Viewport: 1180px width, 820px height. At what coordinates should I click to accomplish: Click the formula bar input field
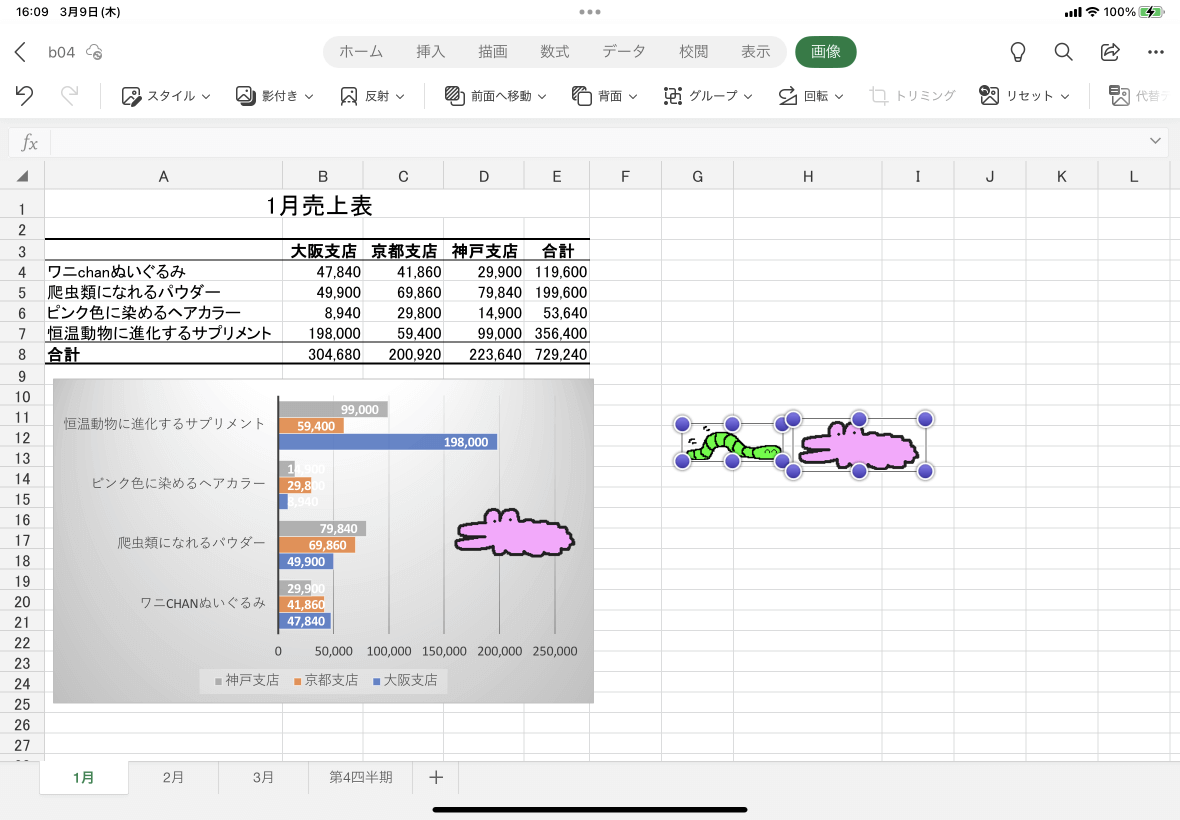tap(598, 142)
